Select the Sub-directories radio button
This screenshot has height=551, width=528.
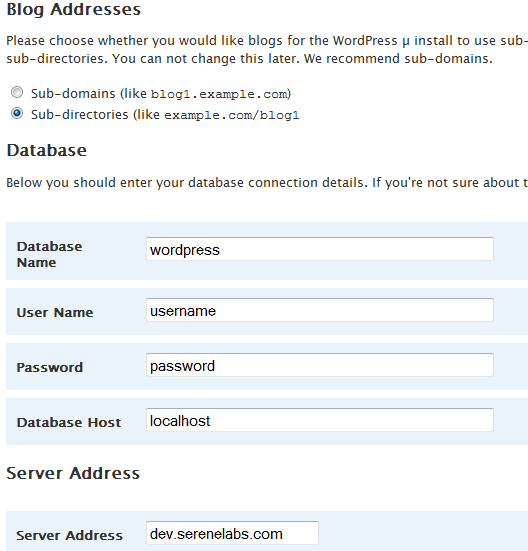[x=17, y=114]
